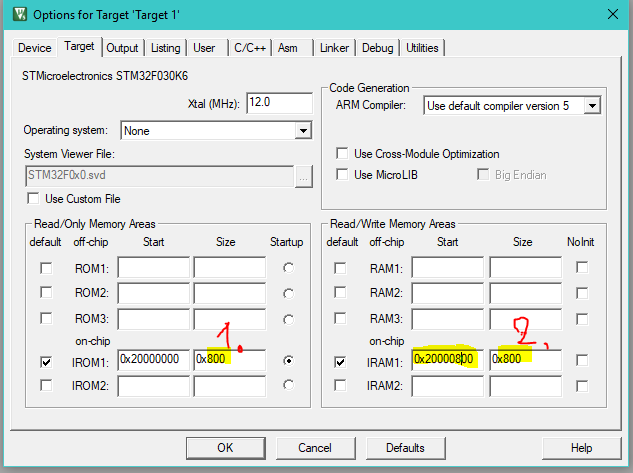Select the ROM3 Startup radio button

[288, 320]
